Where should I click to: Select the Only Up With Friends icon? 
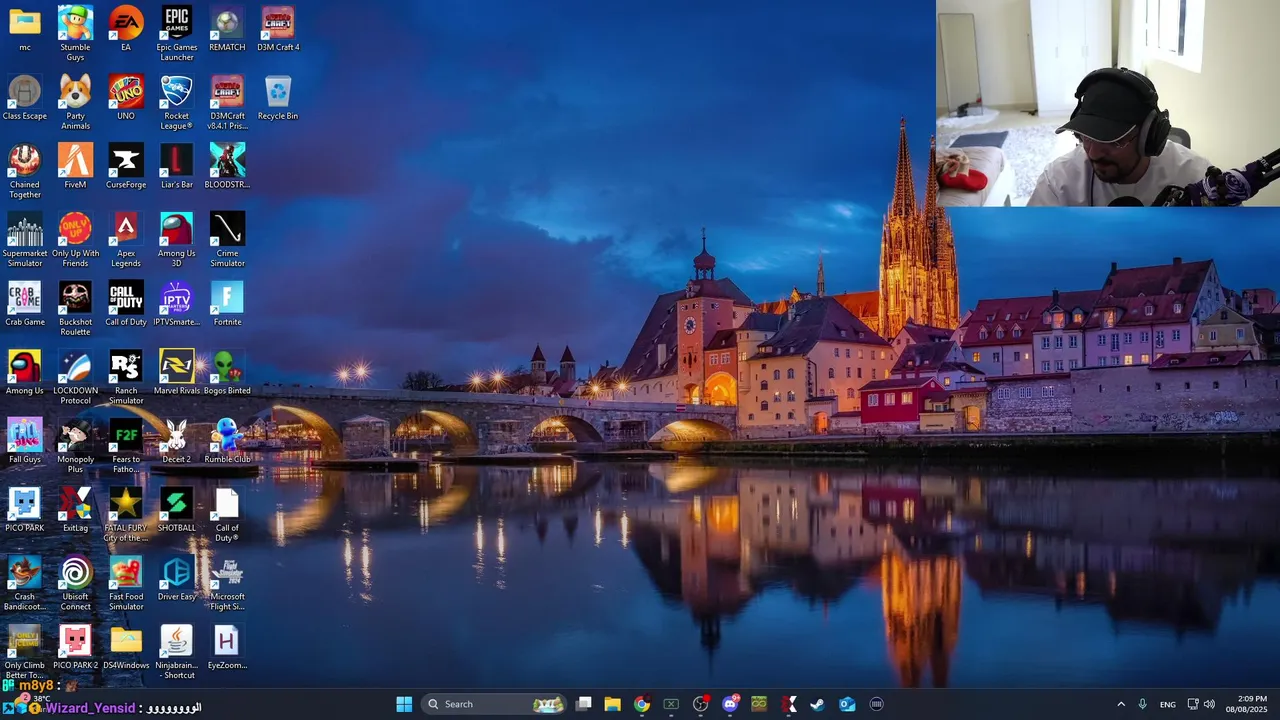[x=75, y=240]
